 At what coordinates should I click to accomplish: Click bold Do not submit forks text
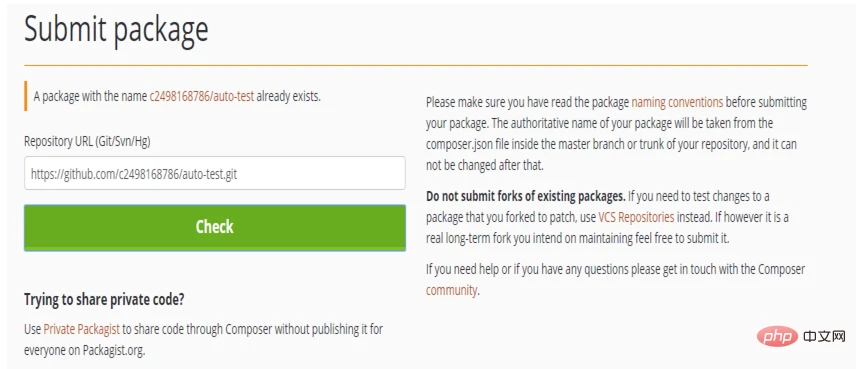point(526,195)
